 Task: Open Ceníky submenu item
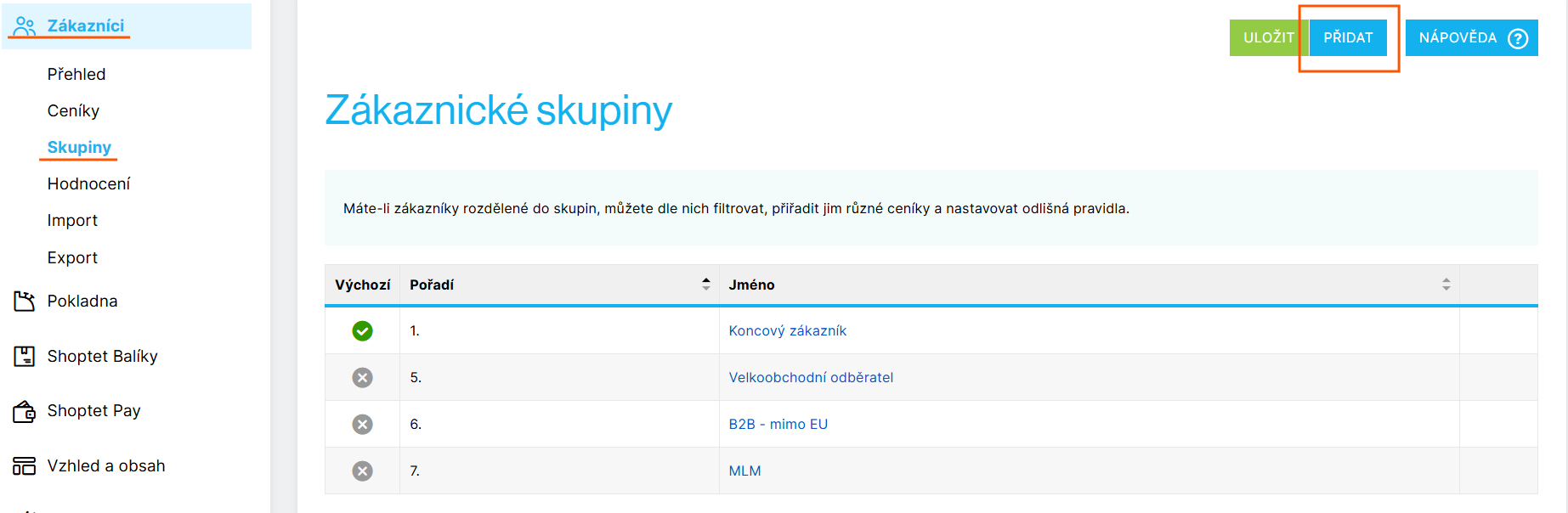(73, 110)
